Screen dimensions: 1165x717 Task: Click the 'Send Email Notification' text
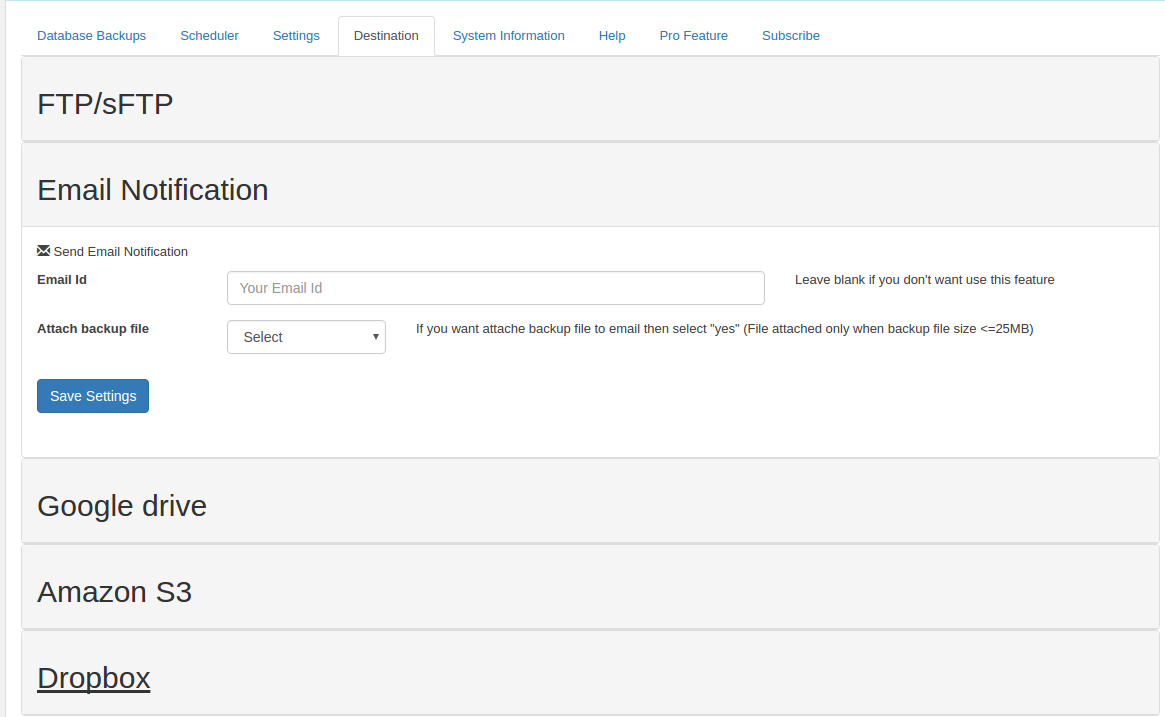click(120, 252)
